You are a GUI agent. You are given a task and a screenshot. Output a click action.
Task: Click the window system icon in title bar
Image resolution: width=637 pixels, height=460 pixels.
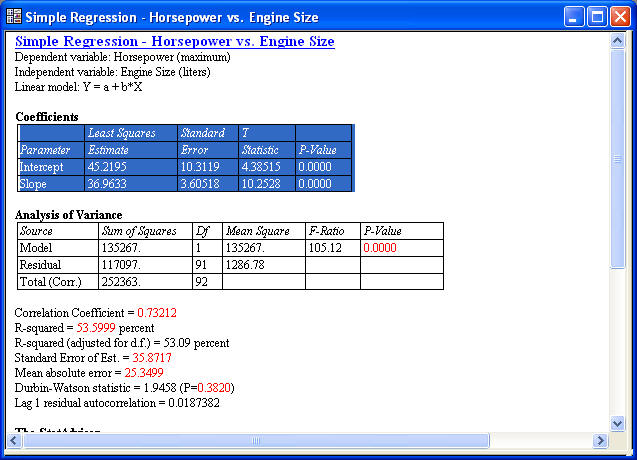14,17
